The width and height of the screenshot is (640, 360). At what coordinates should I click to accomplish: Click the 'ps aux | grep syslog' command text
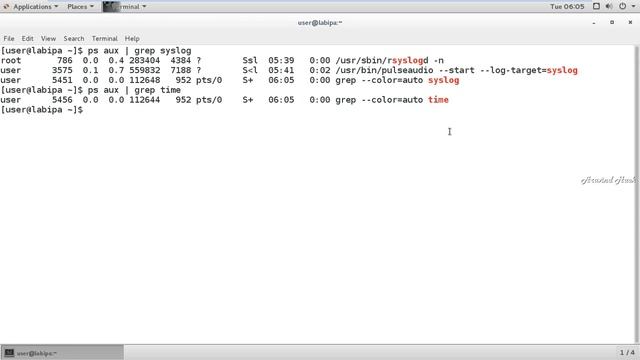[x=139, y=51]
